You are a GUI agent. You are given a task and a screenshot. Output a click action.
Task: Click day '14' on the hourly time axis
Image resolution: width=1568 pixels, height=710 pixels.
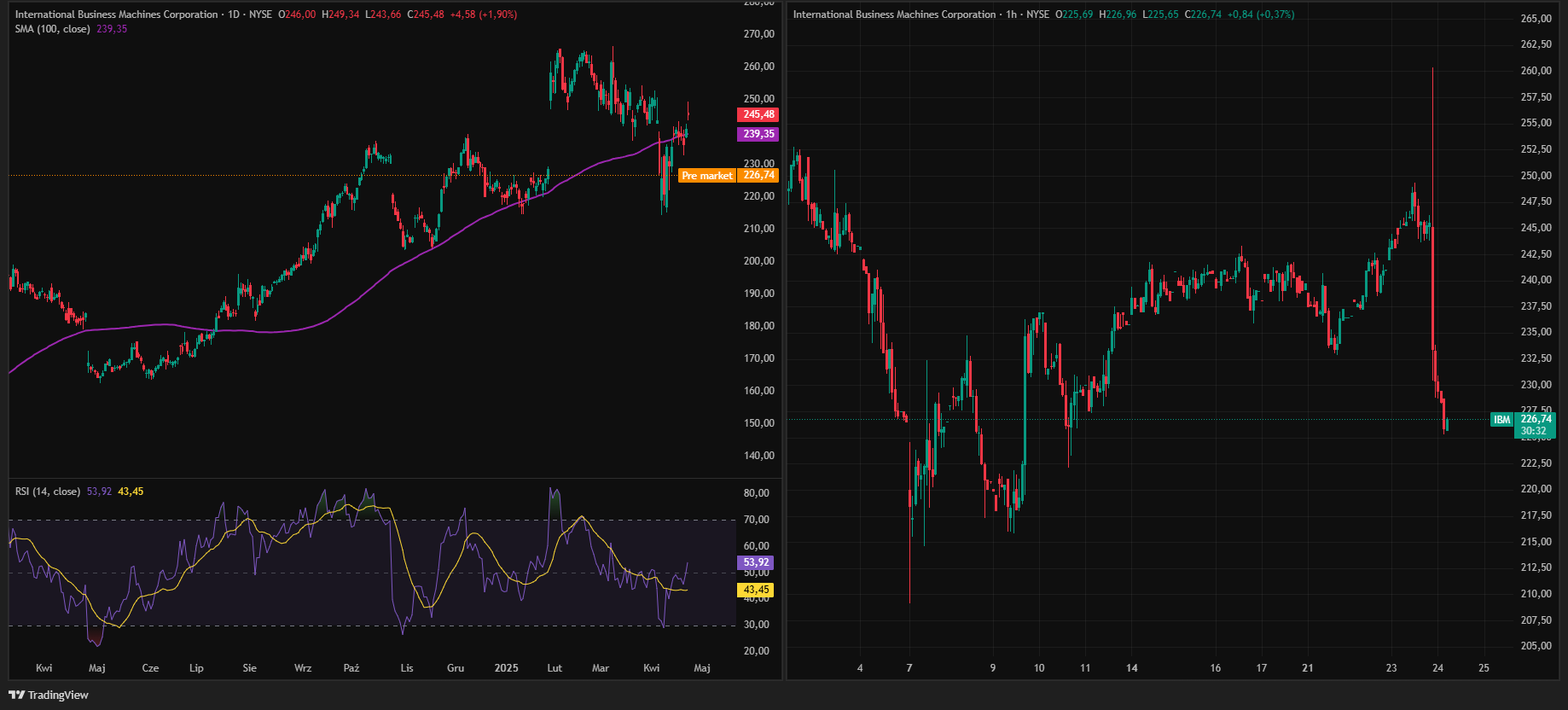coord(1132,668)
